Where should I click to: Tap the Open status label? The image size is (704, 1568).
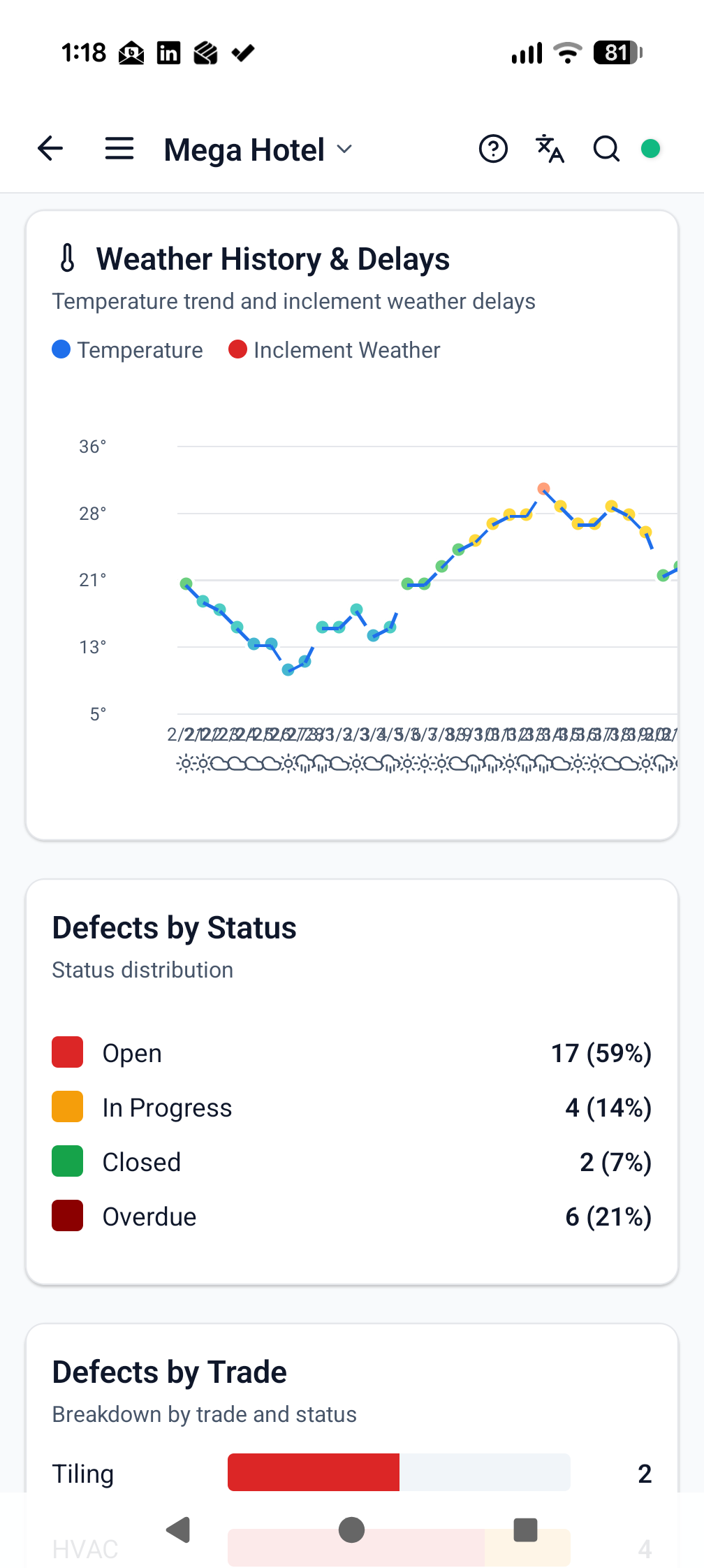132,1053
